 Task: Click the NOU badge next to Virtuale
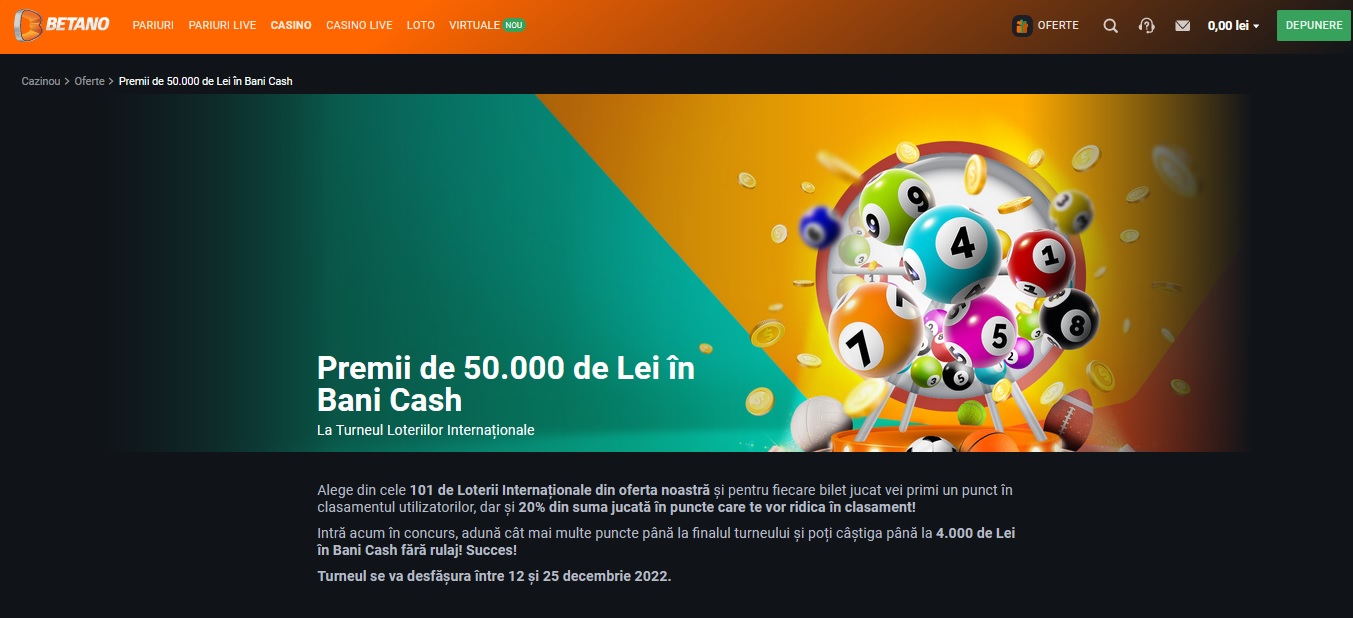click(514, 25)
